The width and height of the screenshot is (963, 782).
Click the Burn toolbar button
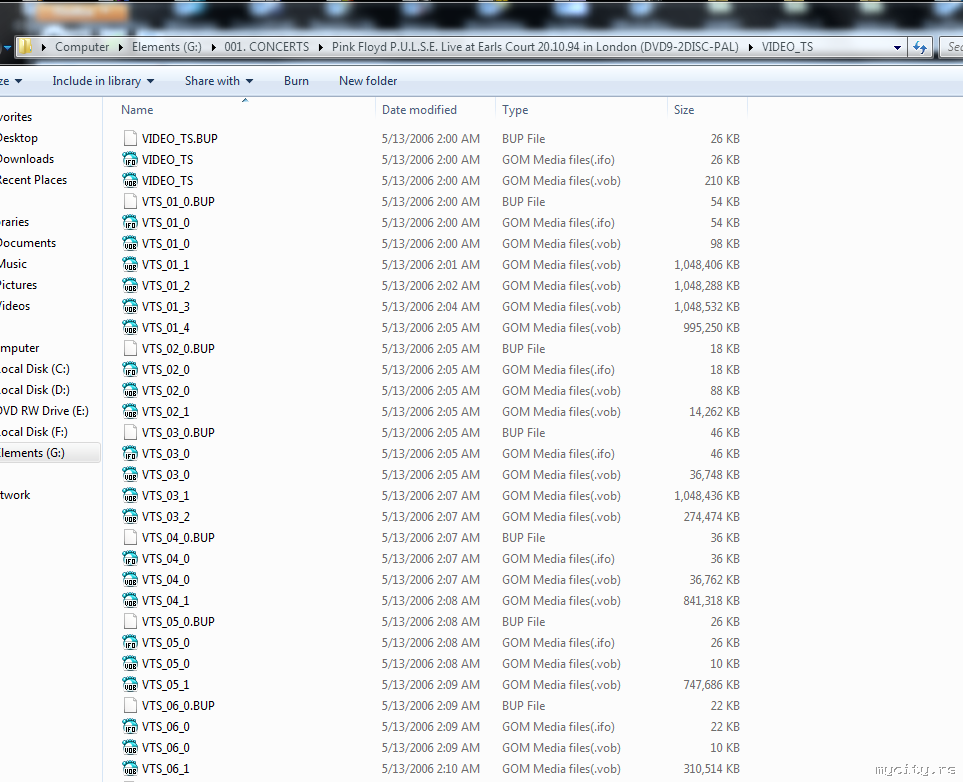pyautogui.click(x=296, y=81)
